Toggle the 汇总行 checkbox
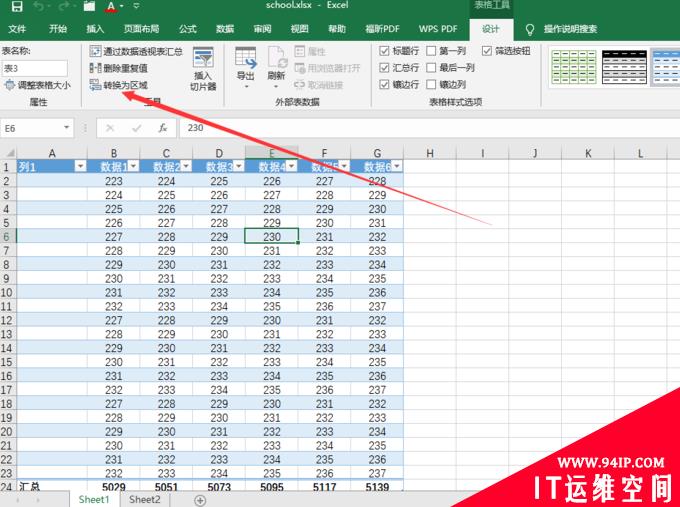Viewport: 680px width, 507px height. [x=384, y=68]
